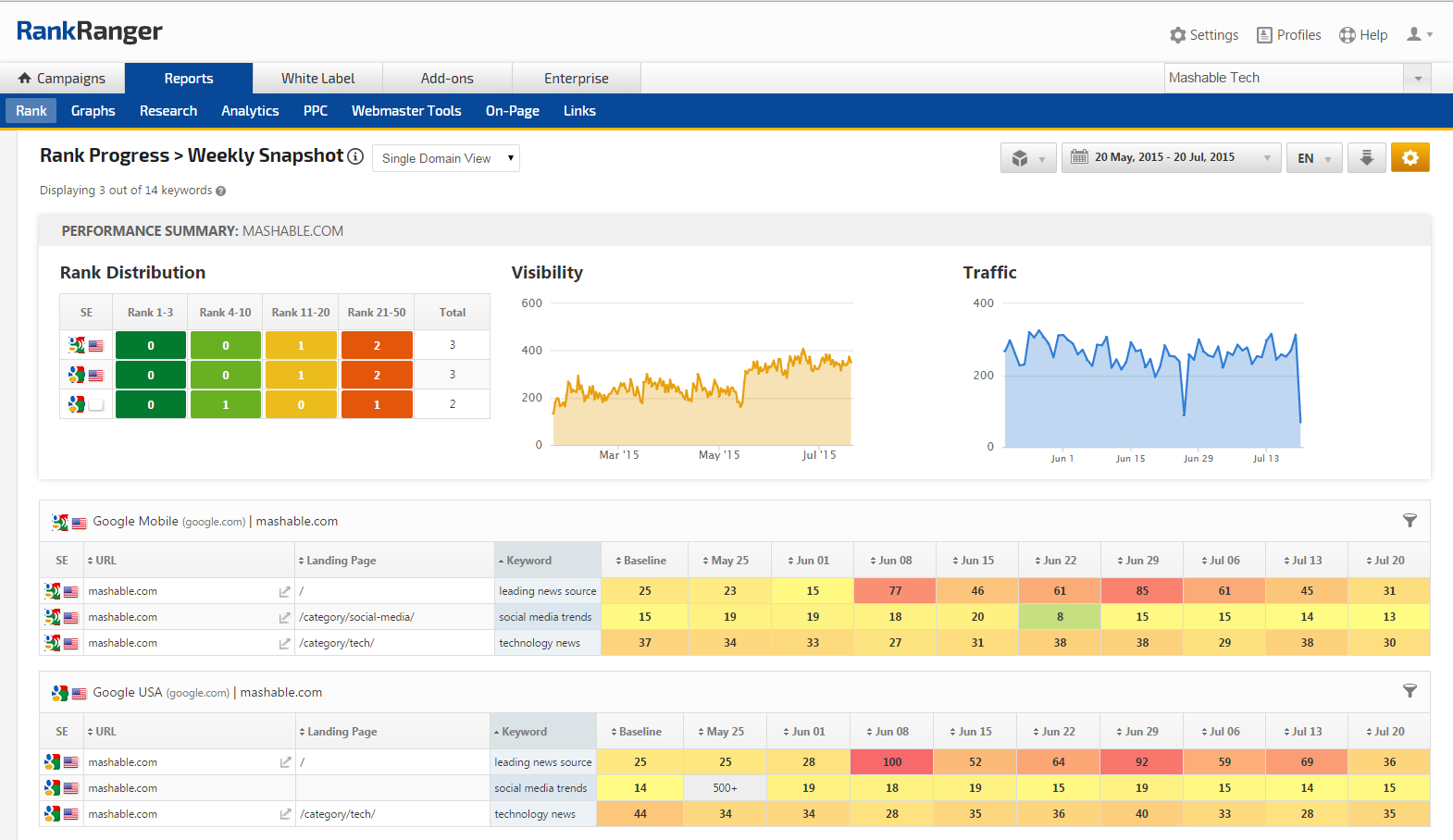Click the info icon beside Weekly Snapshot

(x=355, y=156)
